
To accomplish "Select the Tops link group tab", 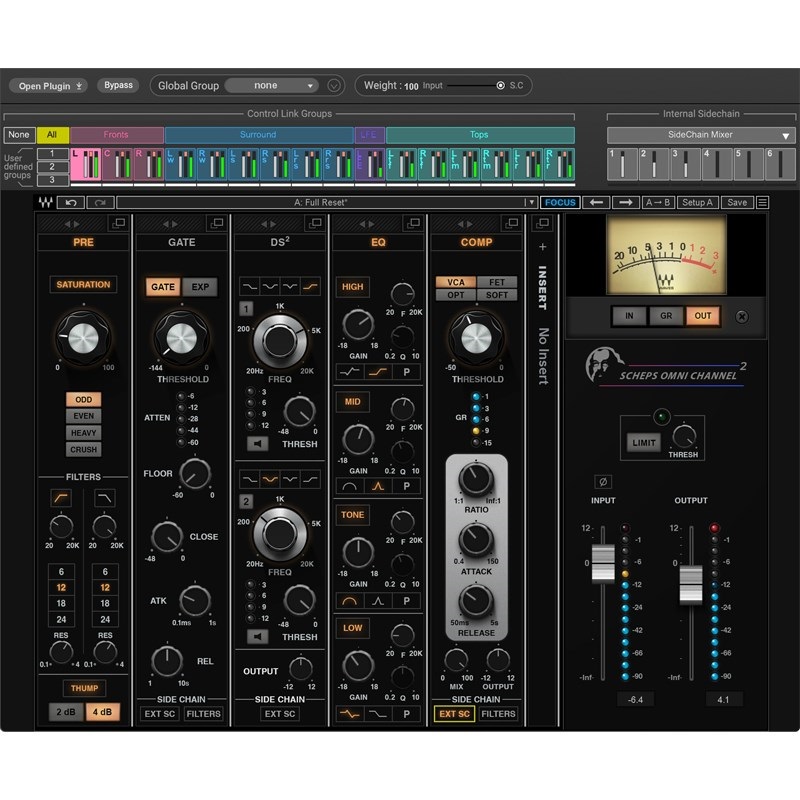I will pyautogui.click(x=480, y=135).
